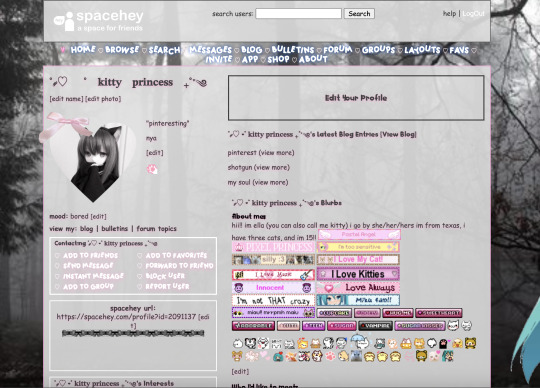The image size is (540, 388).
Task: Click the Vampire stamp badge
Action: (x=375, y=326)
